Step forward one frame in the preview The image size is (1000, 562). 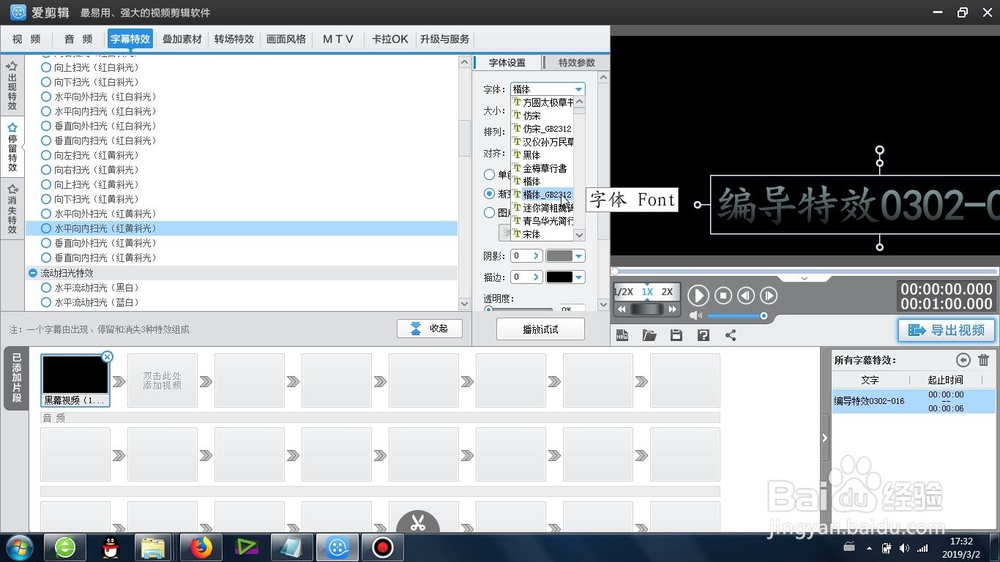coord(769,295)
